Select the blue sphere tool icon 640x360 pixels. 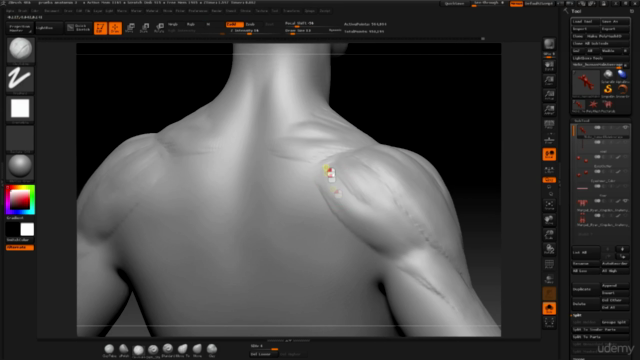click(x=622, y=75)
